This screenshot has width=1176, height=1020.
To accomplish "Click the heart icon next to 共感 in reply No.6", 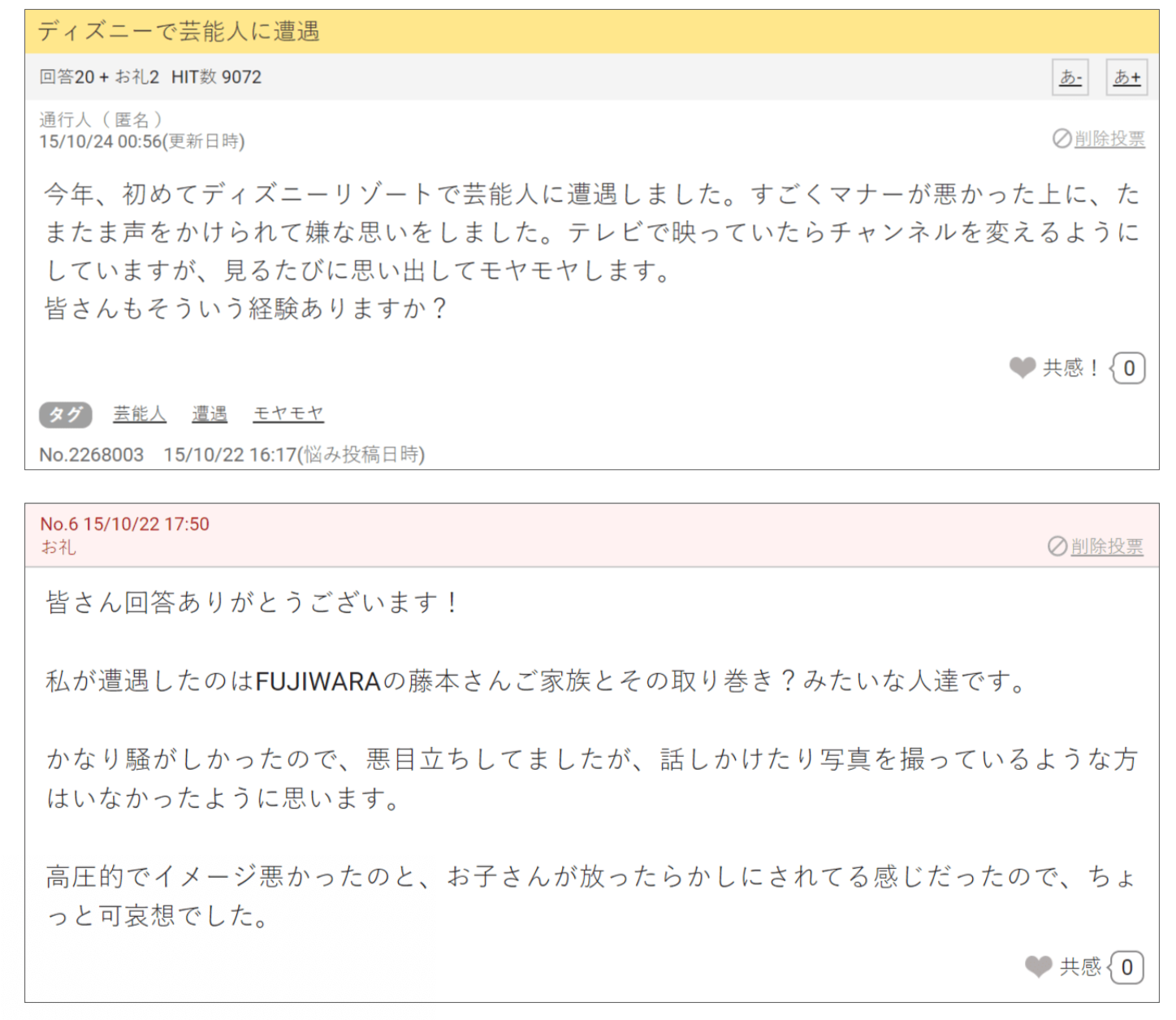I will click(x=1038, y=966).
